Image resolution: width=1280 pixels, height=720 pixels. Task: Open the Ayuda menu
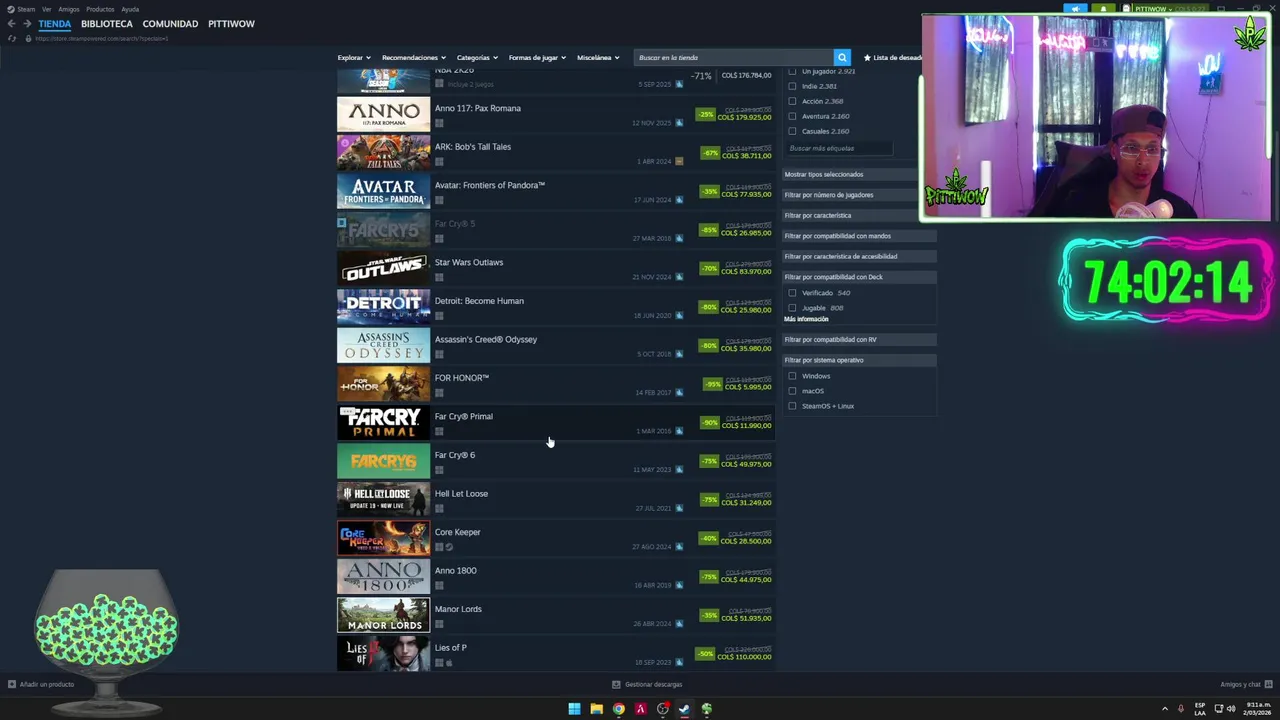click(x=130, y=9)
